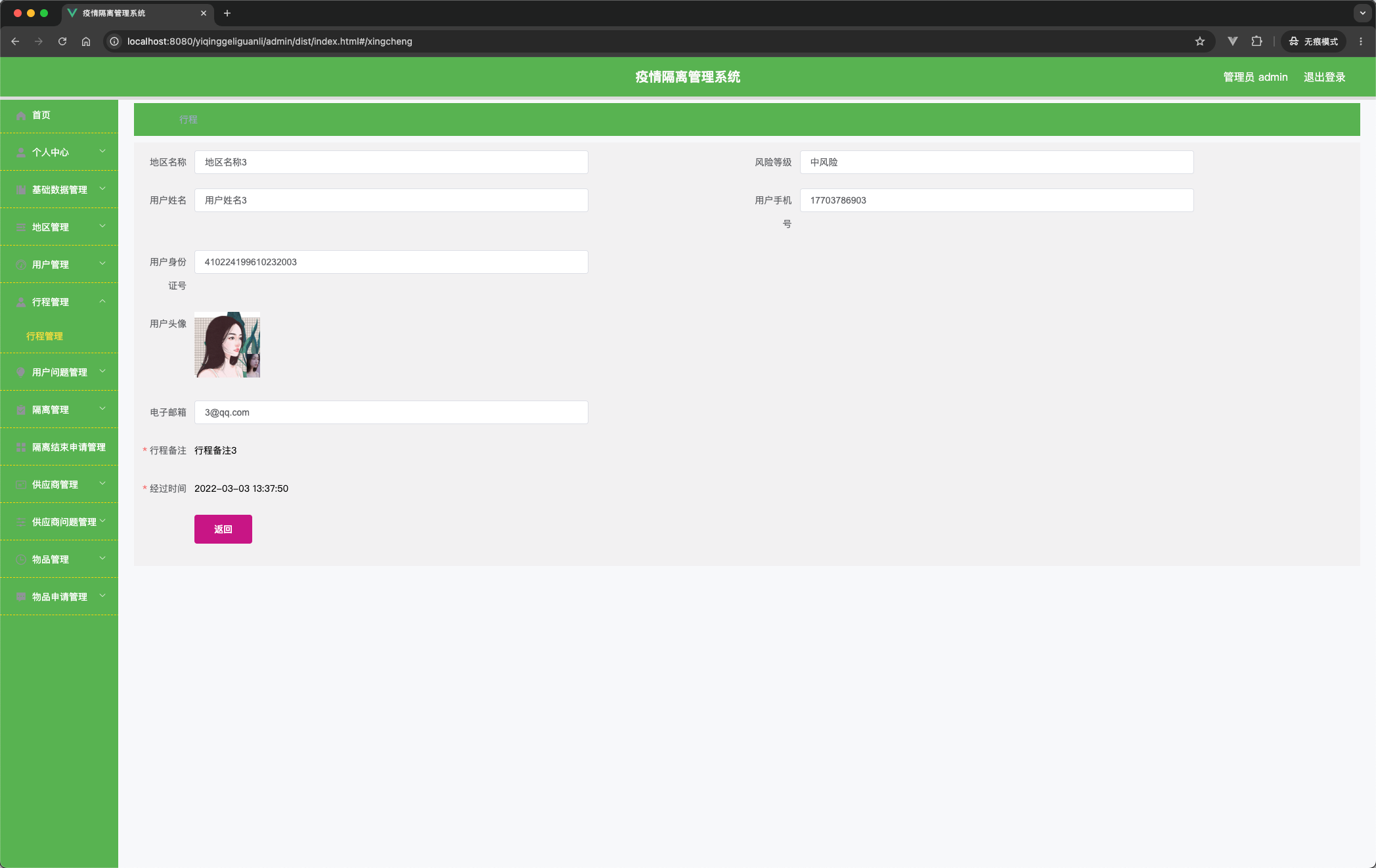This screenshot has width=1376, height=868.
Task: Click the 管理员 admin label
Action: pos(1255,77)
